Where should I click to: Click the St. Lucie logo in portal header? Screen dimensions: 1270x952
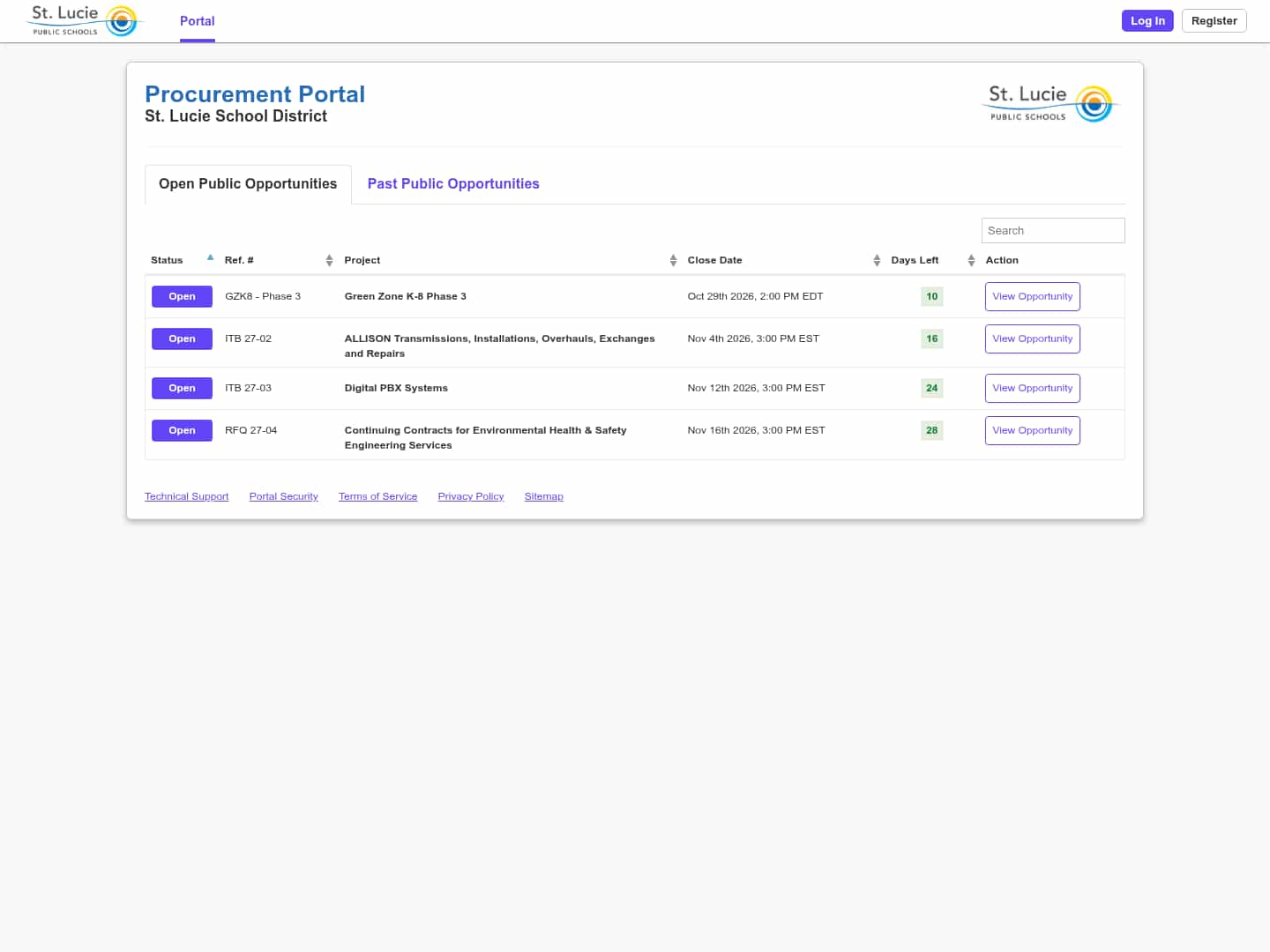point(1052,104)
